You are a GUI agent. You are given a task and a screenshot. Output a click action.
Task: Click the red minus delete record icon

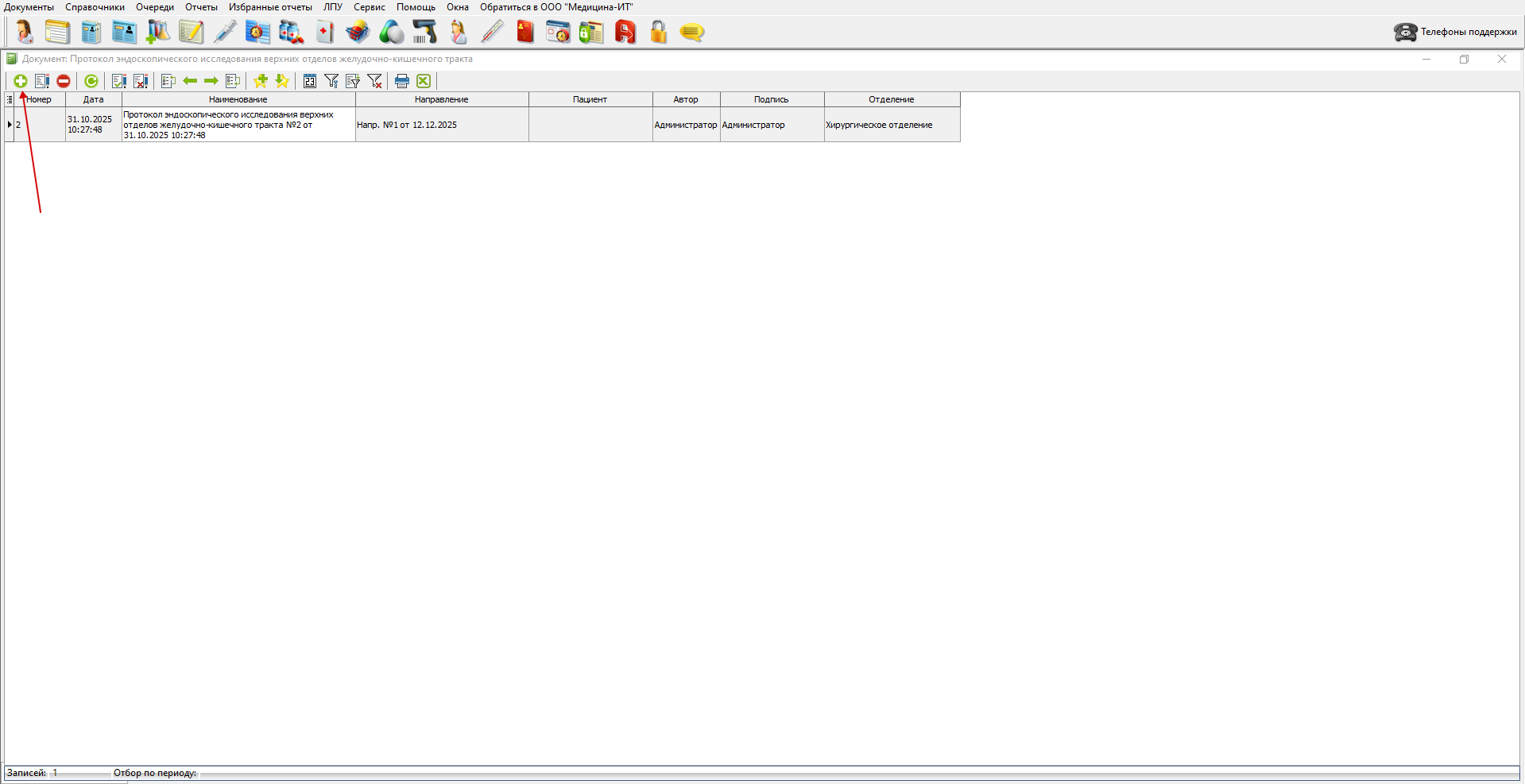pos(64,81)
